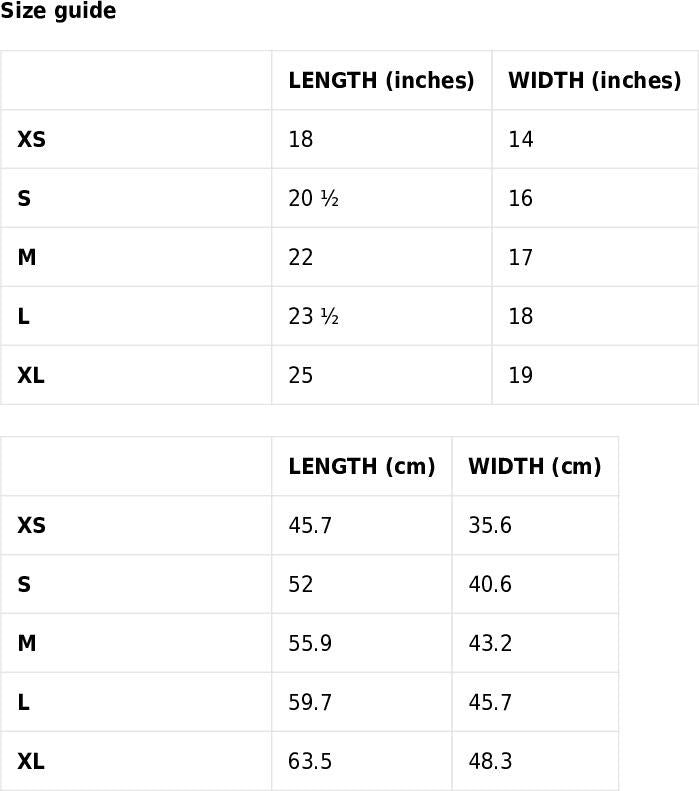
Task: Click the 55.9 length cell
Action: (310, 643)
